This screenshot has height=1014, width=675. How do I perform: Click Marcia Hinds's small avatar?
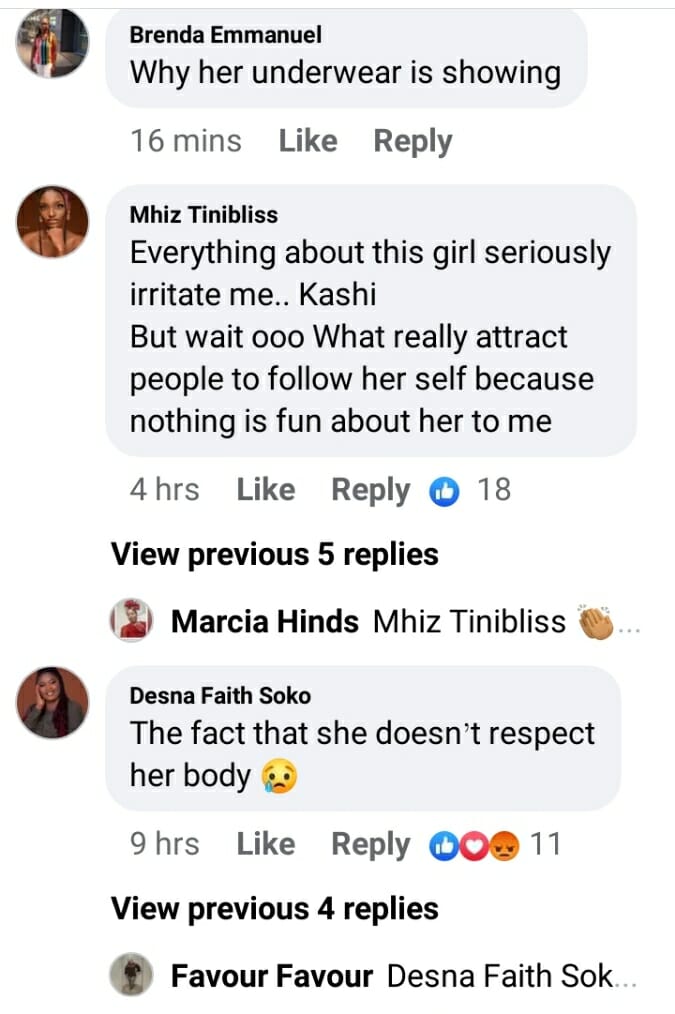coord(131,621)
